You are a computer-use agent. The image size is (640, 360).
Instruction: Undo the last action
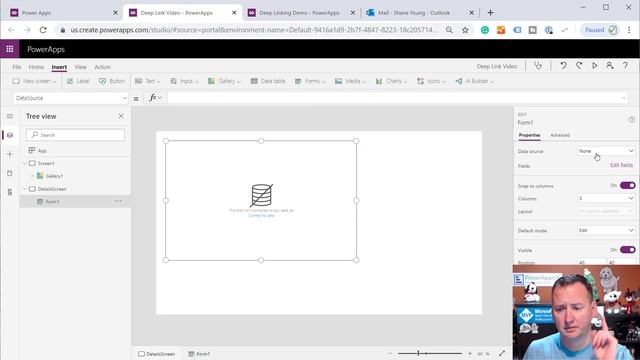(x=563, y=66)
